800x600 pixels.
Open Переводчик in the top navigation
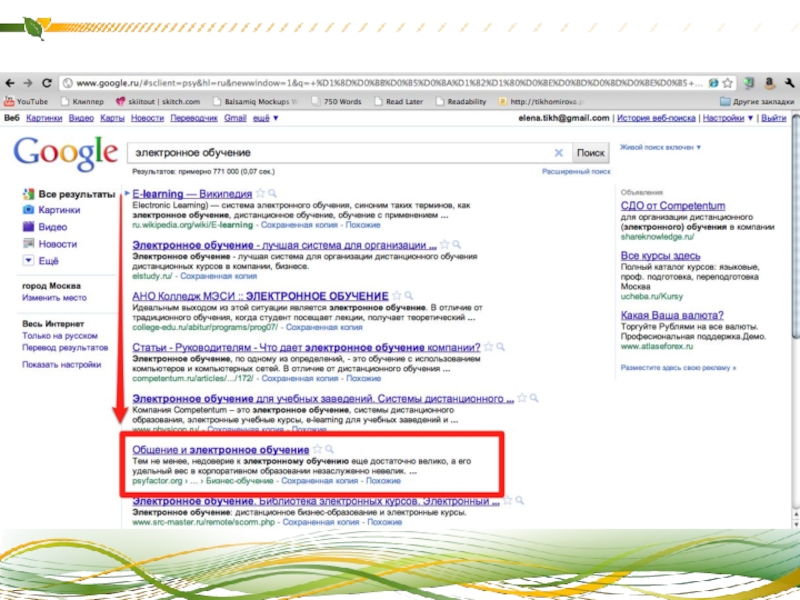point(194,118)
